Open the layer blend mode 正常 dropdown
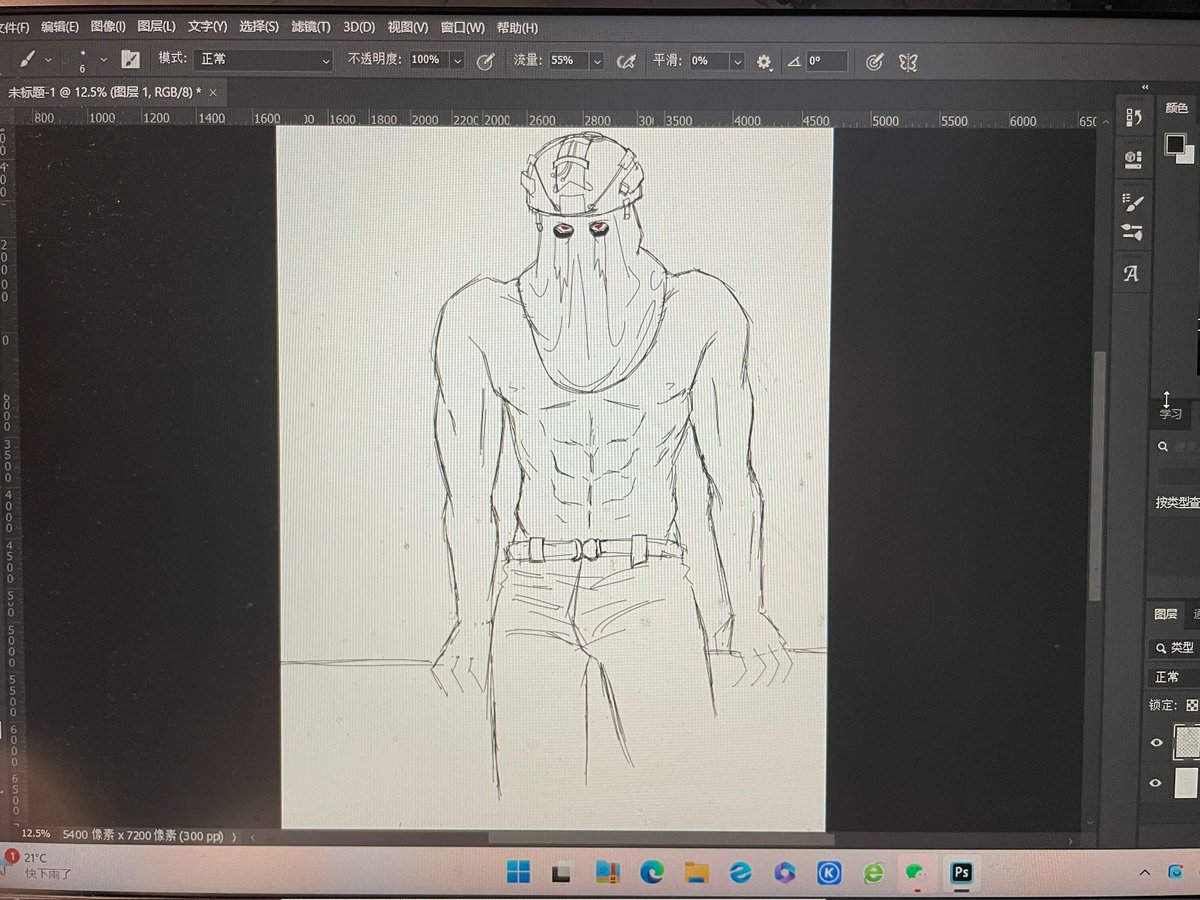Viewport: 1200px width, 900px height. tap(1176, 677)
